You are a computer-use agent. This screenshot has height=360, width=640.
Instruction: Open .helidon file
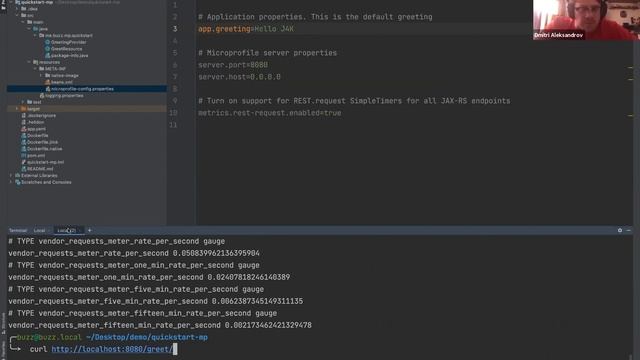point(36,122)
